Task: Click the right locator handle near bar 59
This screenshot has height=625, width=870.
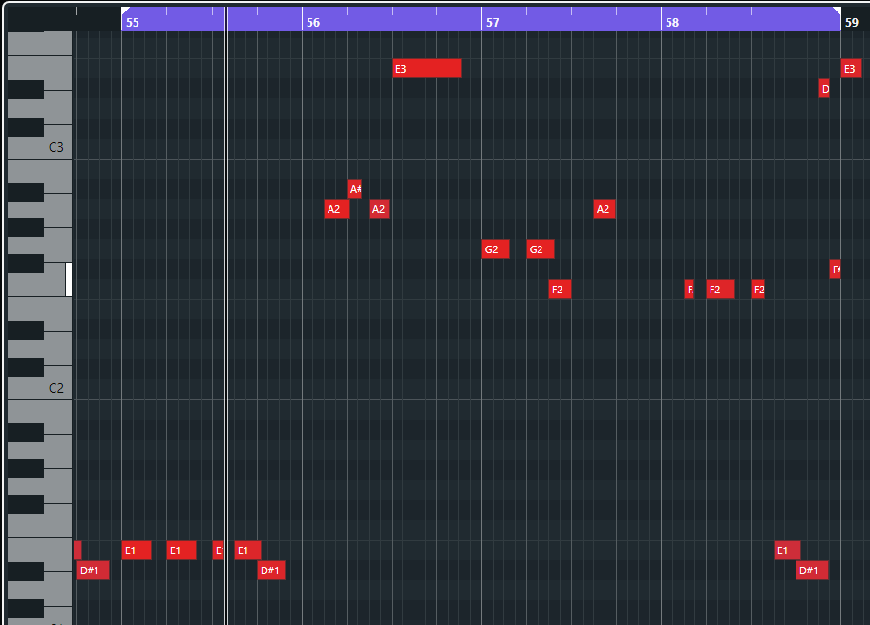Action: tap(837, 11)
